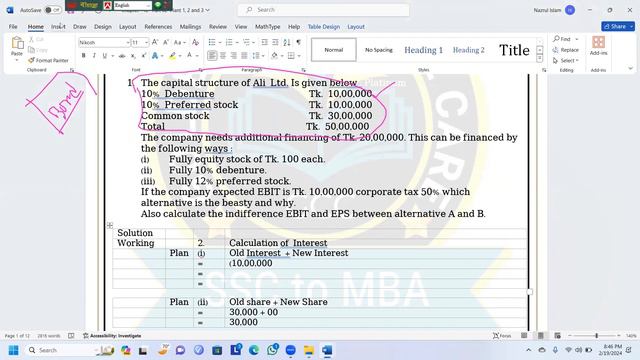Apply Title style
This screenshot has width=640, height=360.
point(514,50)
